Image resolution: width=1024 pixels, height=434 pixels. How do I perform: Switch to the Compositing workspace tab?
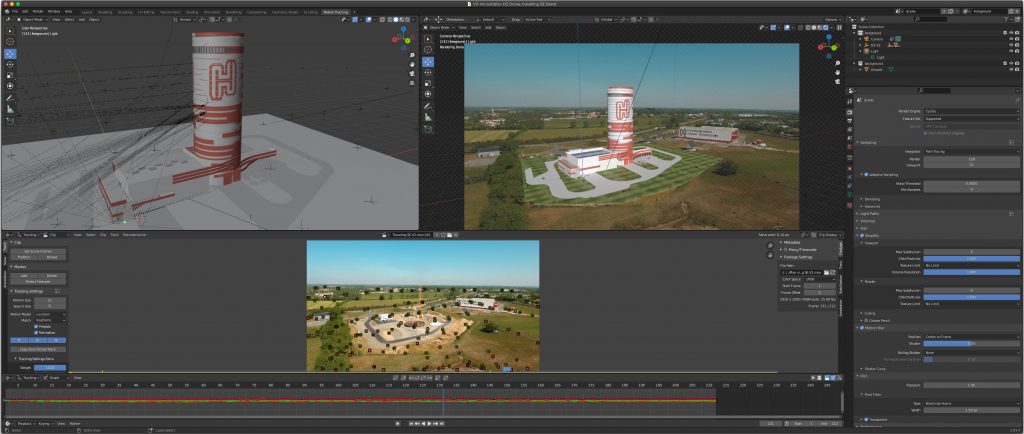click(257, 12)
